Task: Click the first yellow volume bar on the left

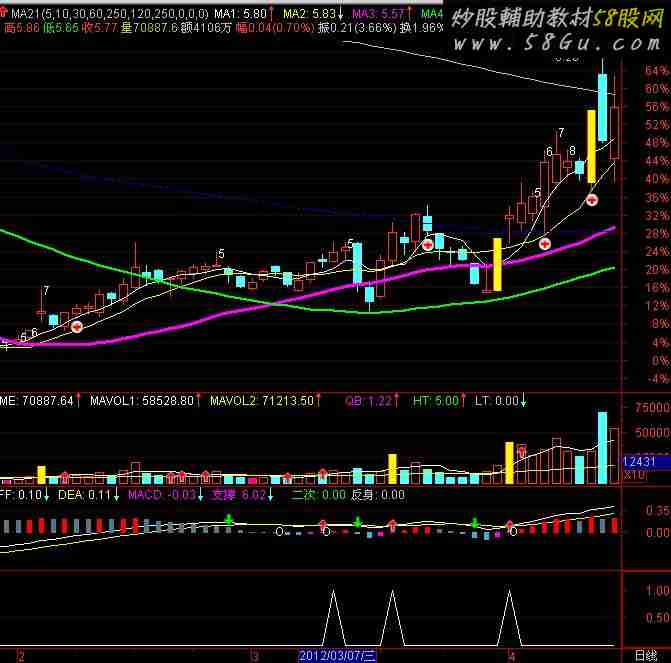Action: pos(41,475)
